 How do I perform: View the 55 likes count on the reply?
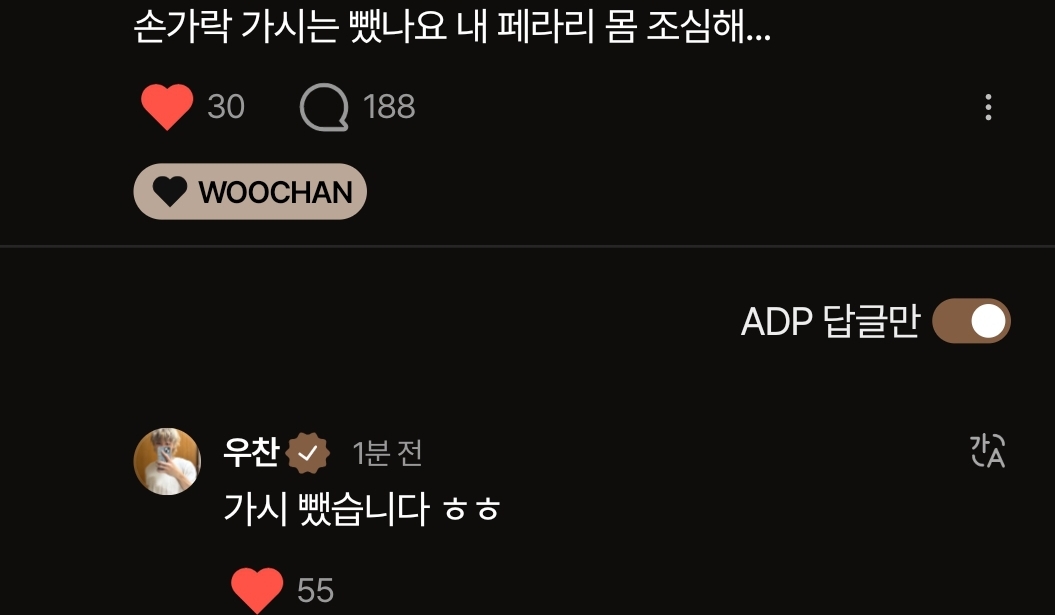coord(315,590)
